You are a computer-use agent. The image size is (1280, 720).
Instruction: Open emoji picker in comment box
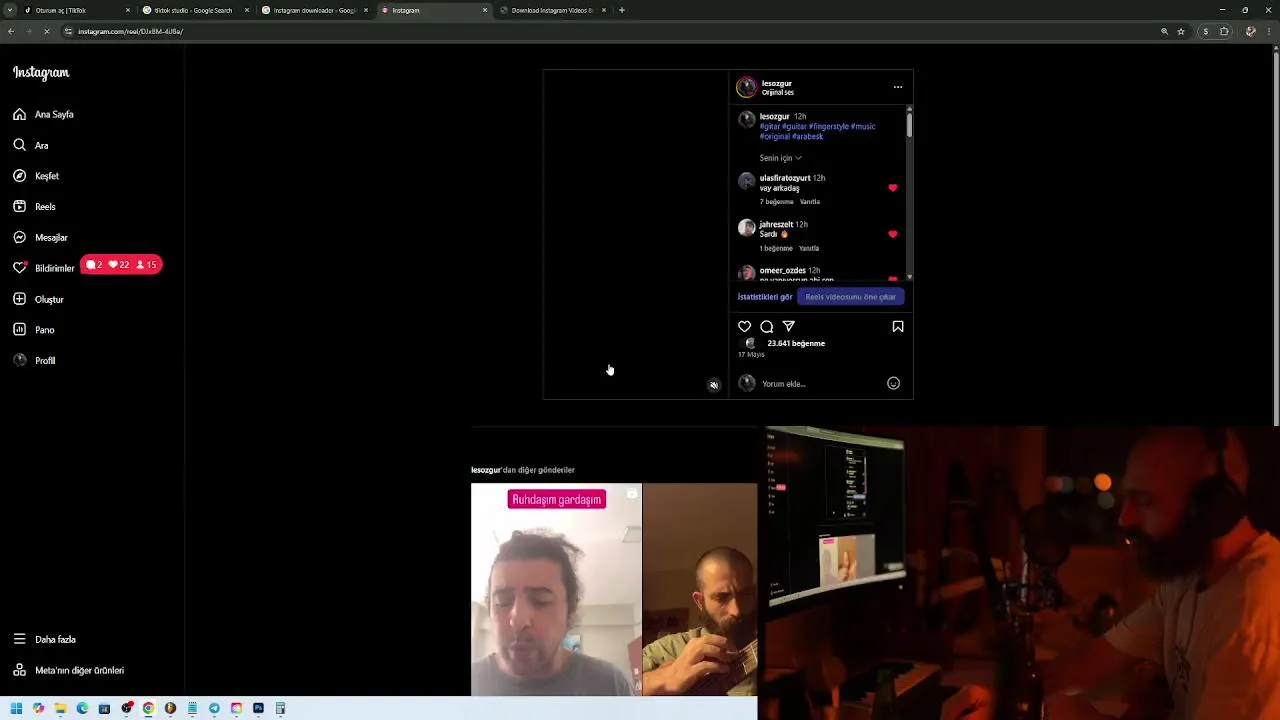(x=894, y=384)
